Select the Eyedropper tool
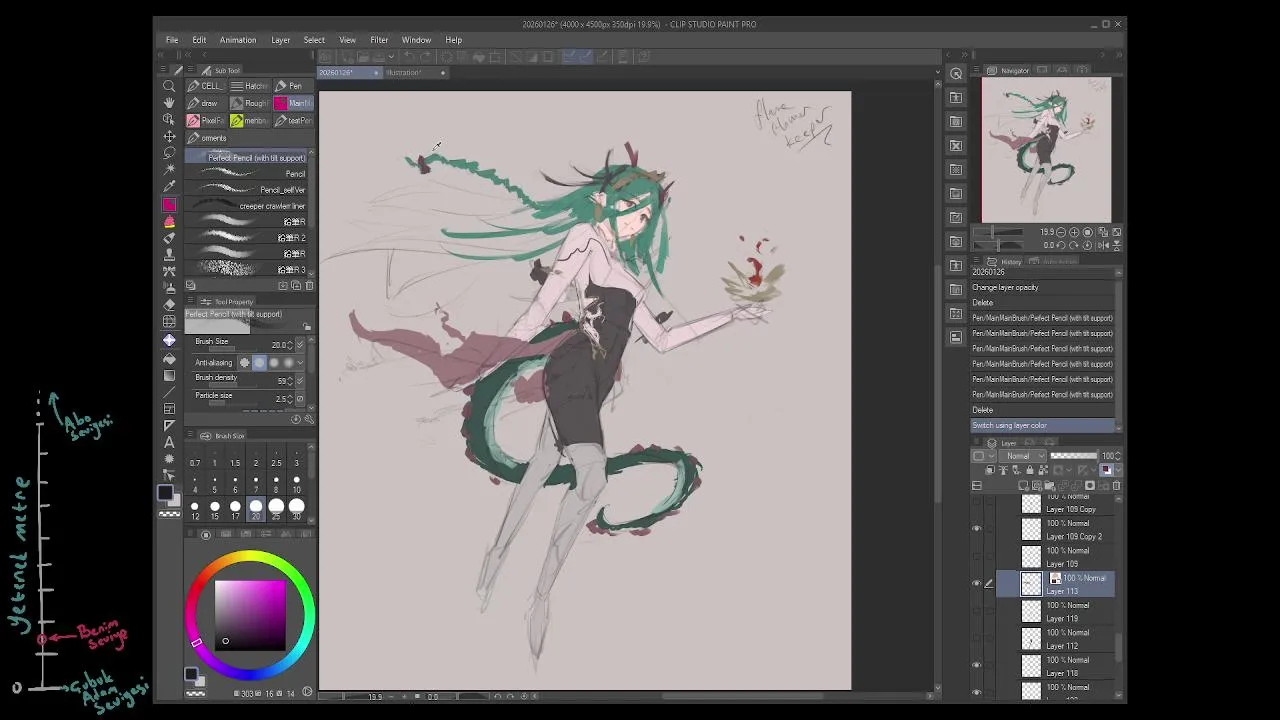 click(169, 188)
